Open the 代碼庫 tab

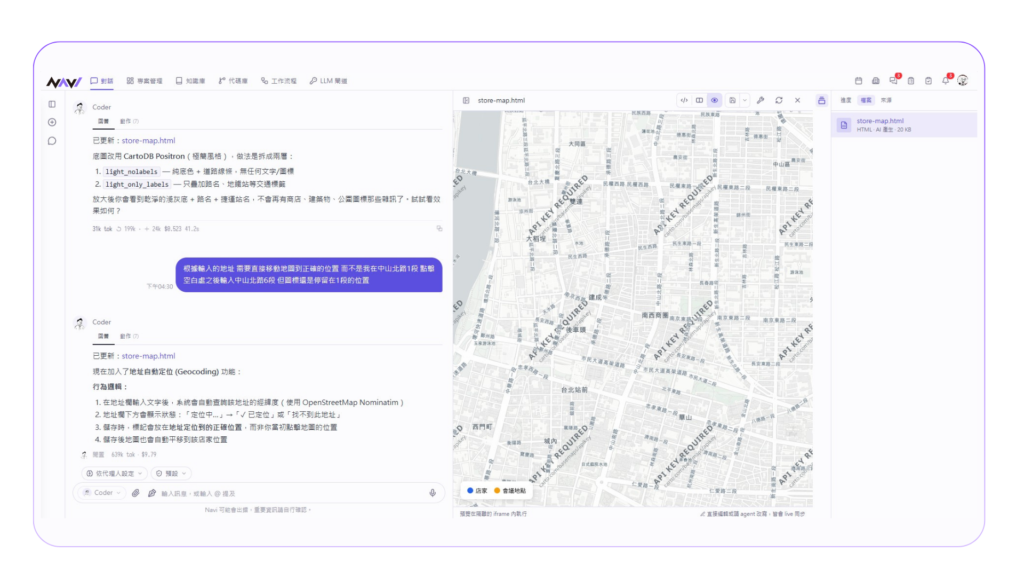pos(233,81)
